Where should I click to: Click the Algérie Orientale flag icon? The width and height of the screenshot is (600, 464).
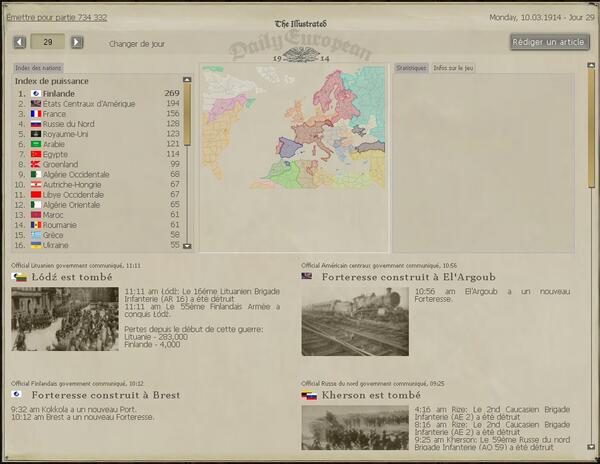point(36,205)
